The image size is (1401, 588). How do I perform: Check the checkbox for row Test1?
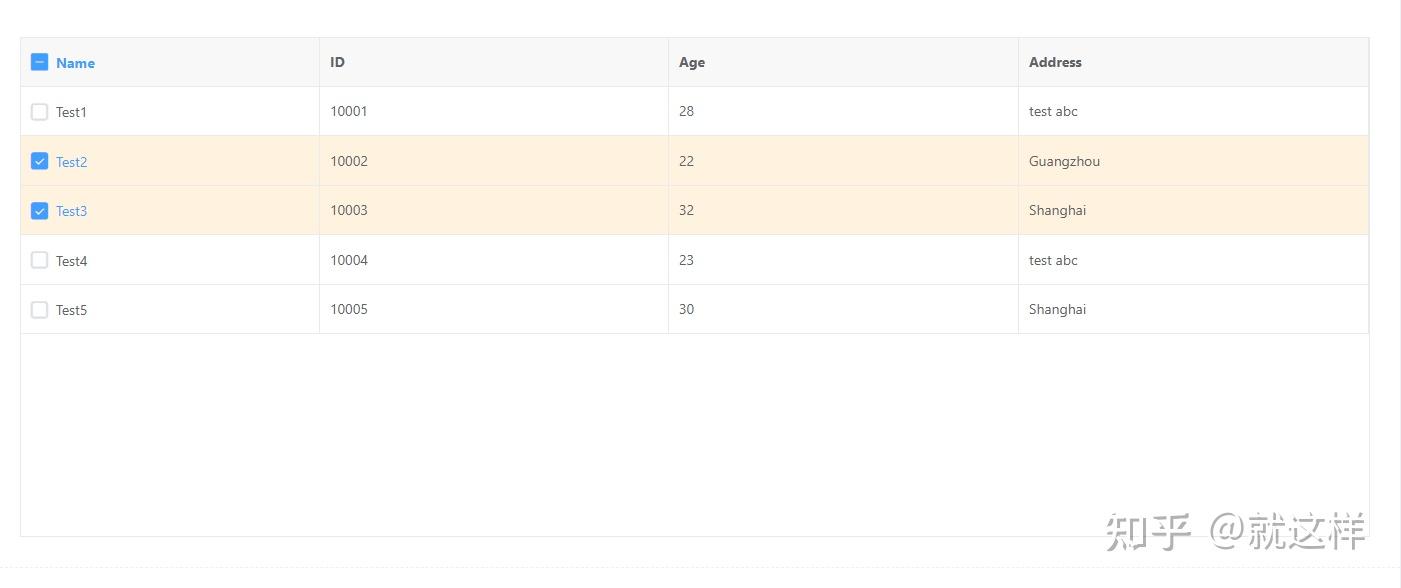coord(39,111)
